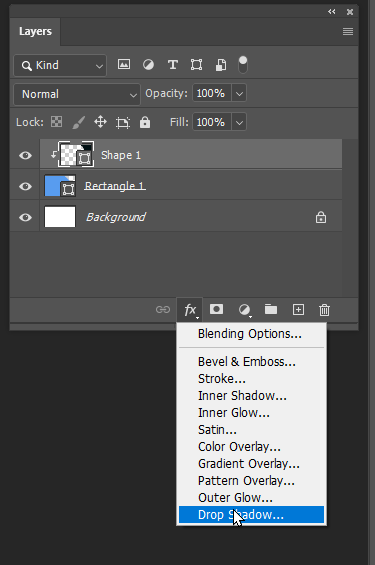Open the Opacity slider dropdown arrow
This screenshot has width=375, height=565.
(239, 93)
